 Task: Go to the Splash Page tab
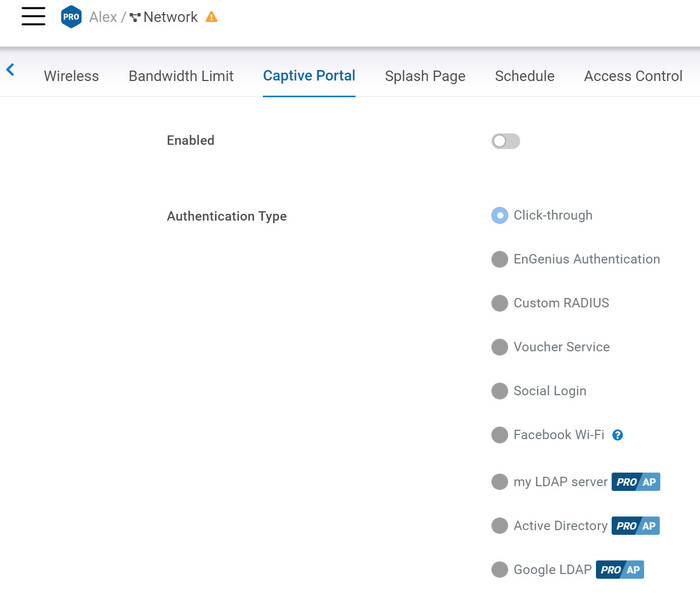425,76
